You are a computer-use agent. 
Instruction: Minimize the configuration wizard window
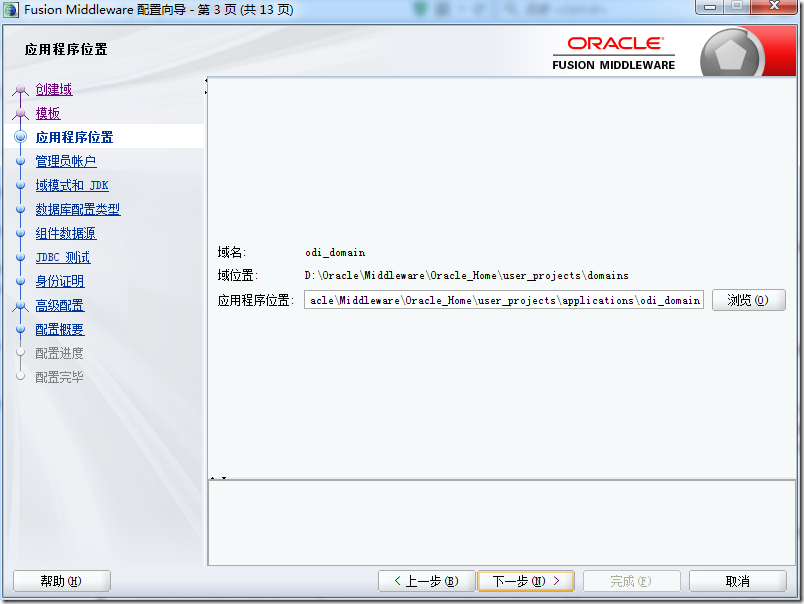point(710,7)
